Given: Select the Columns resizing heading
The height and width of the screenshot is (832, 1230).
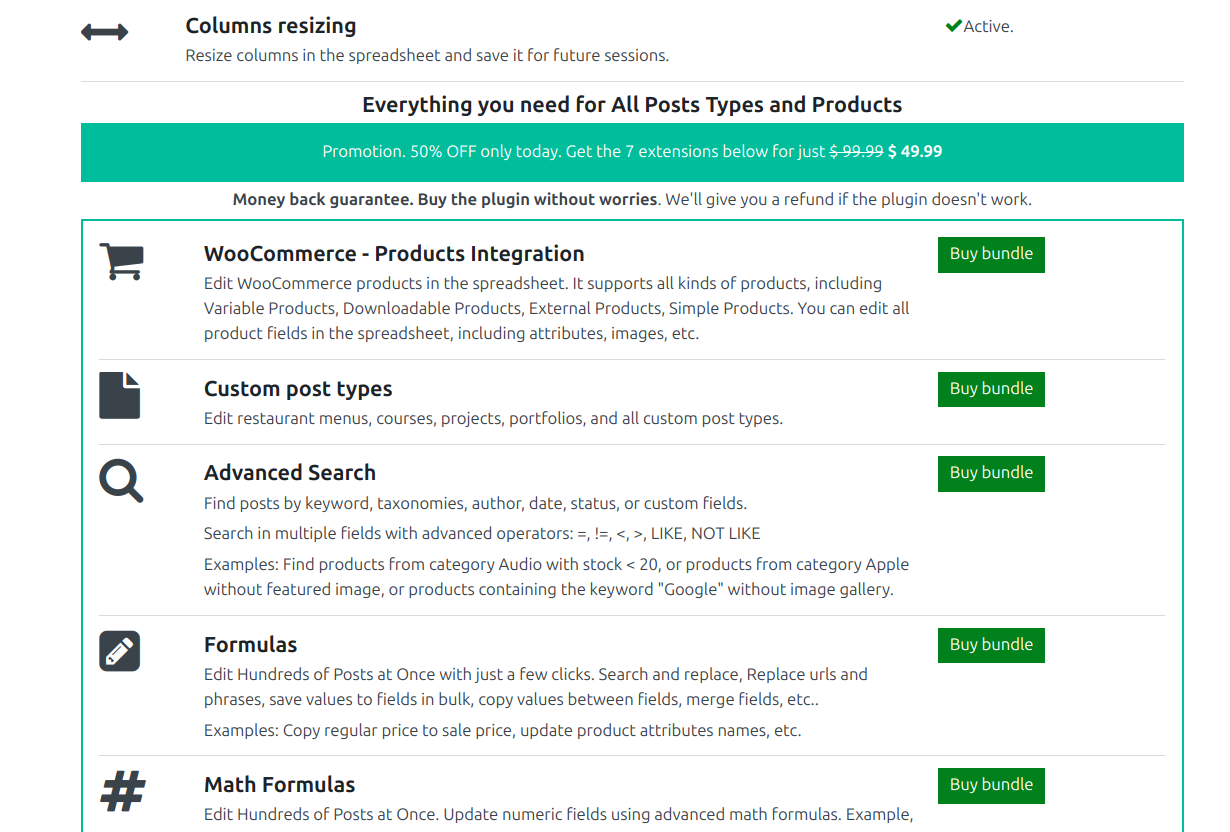Looking at the screenshot, I should pyautogui.click(x=270, y=26).
